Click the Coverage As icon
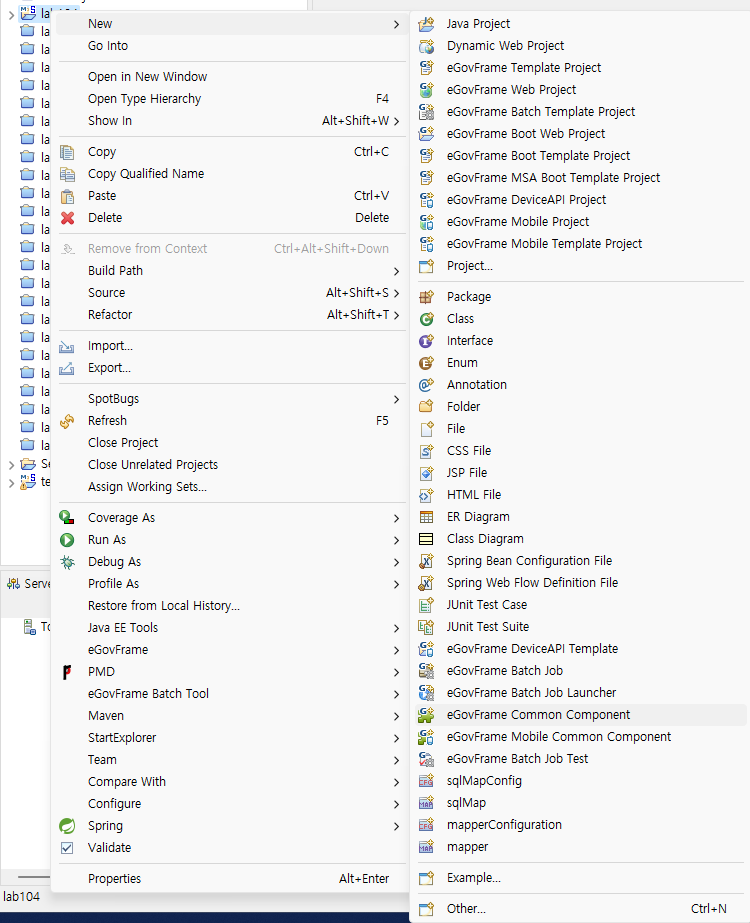The height and width of the screenshot is (923, 750). [x=68, y=518]
